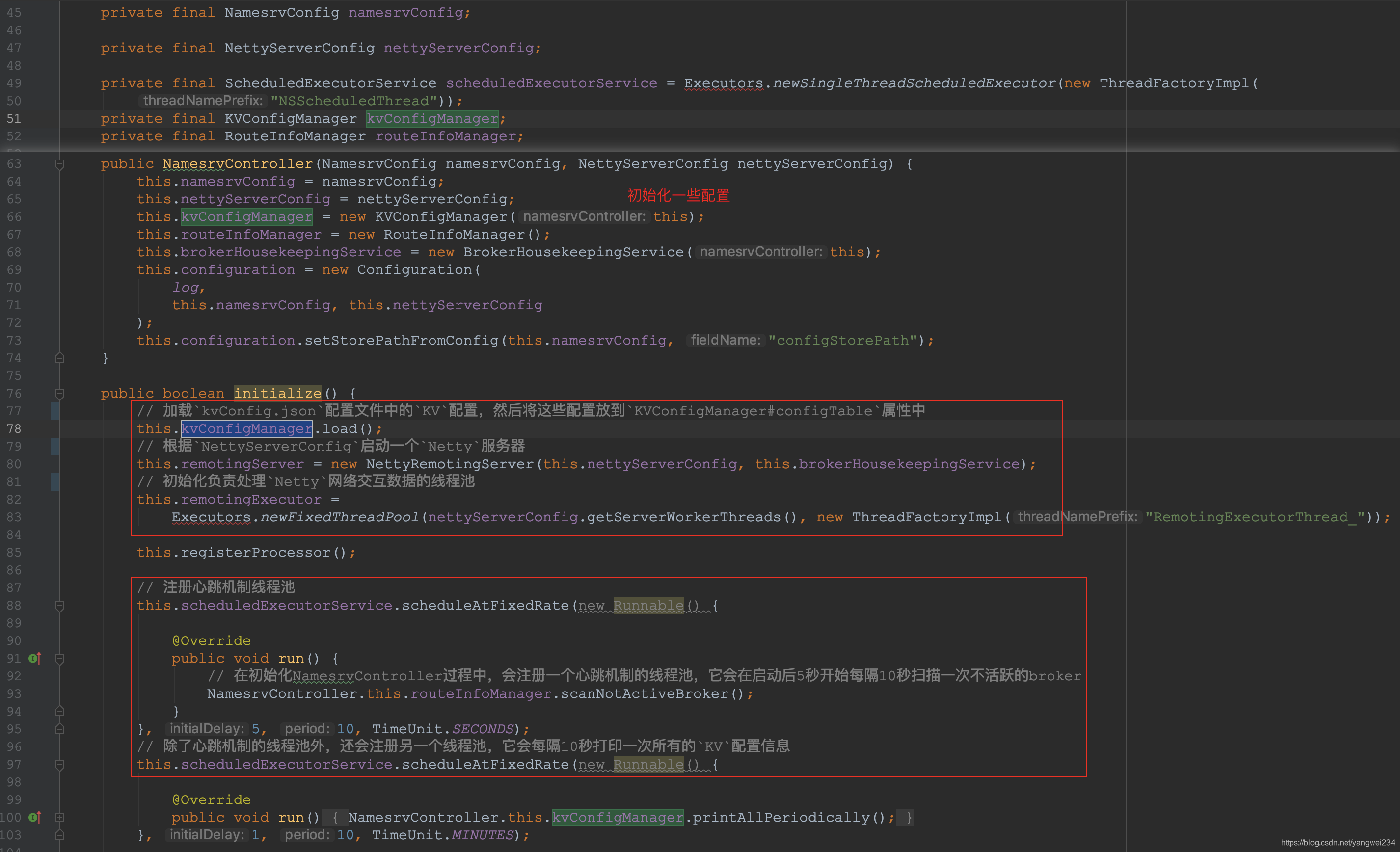
Task: Click the blog.csdn.net watermark link
Action: pyautogui.click(x=1337, y=842)
